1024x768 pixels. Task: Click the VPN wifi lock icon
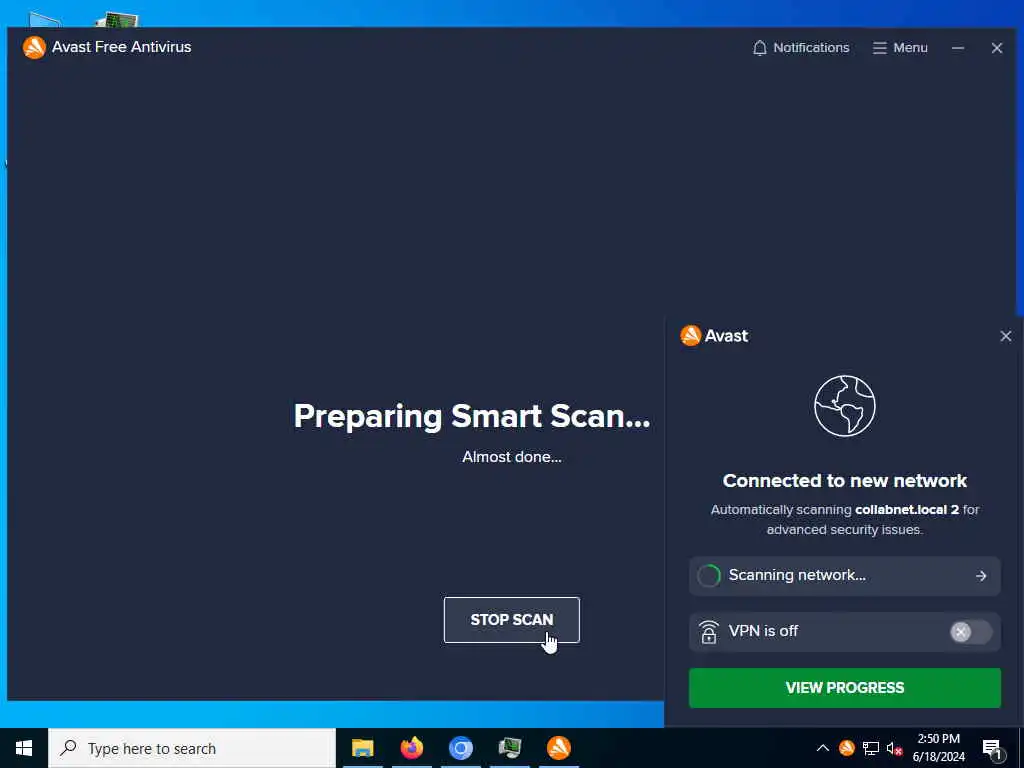click(709, 632)
